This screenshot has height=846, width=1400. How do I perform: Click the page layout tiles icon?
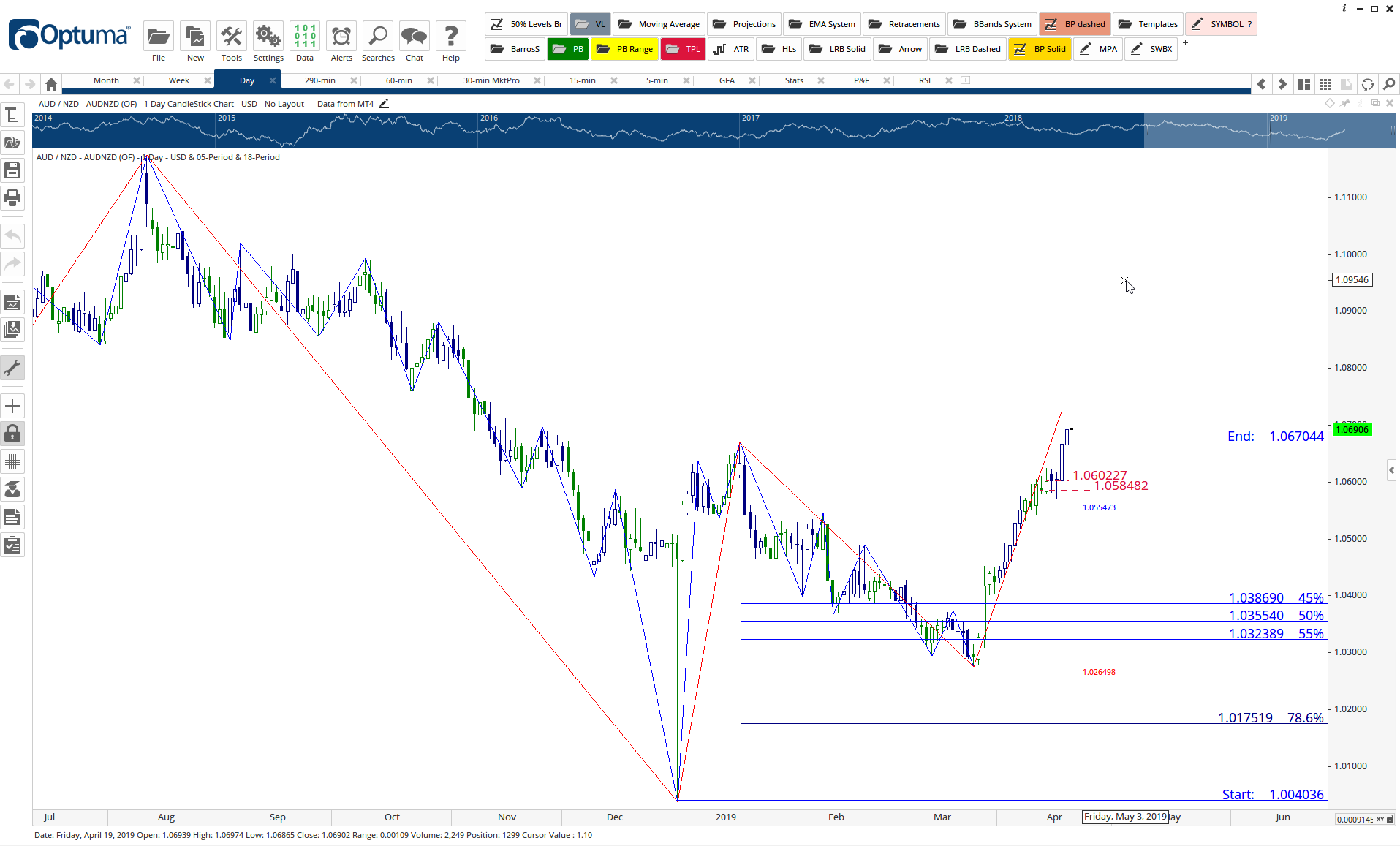pos(1304,84)
